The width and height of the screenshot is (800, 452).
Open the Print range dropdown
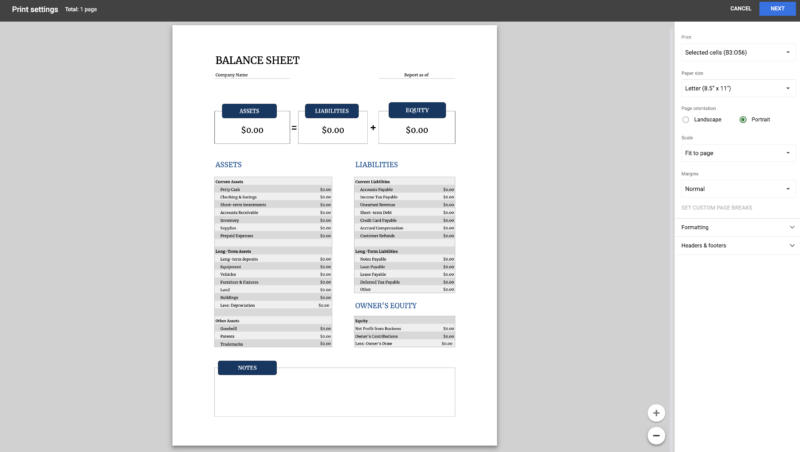(738, 53)
